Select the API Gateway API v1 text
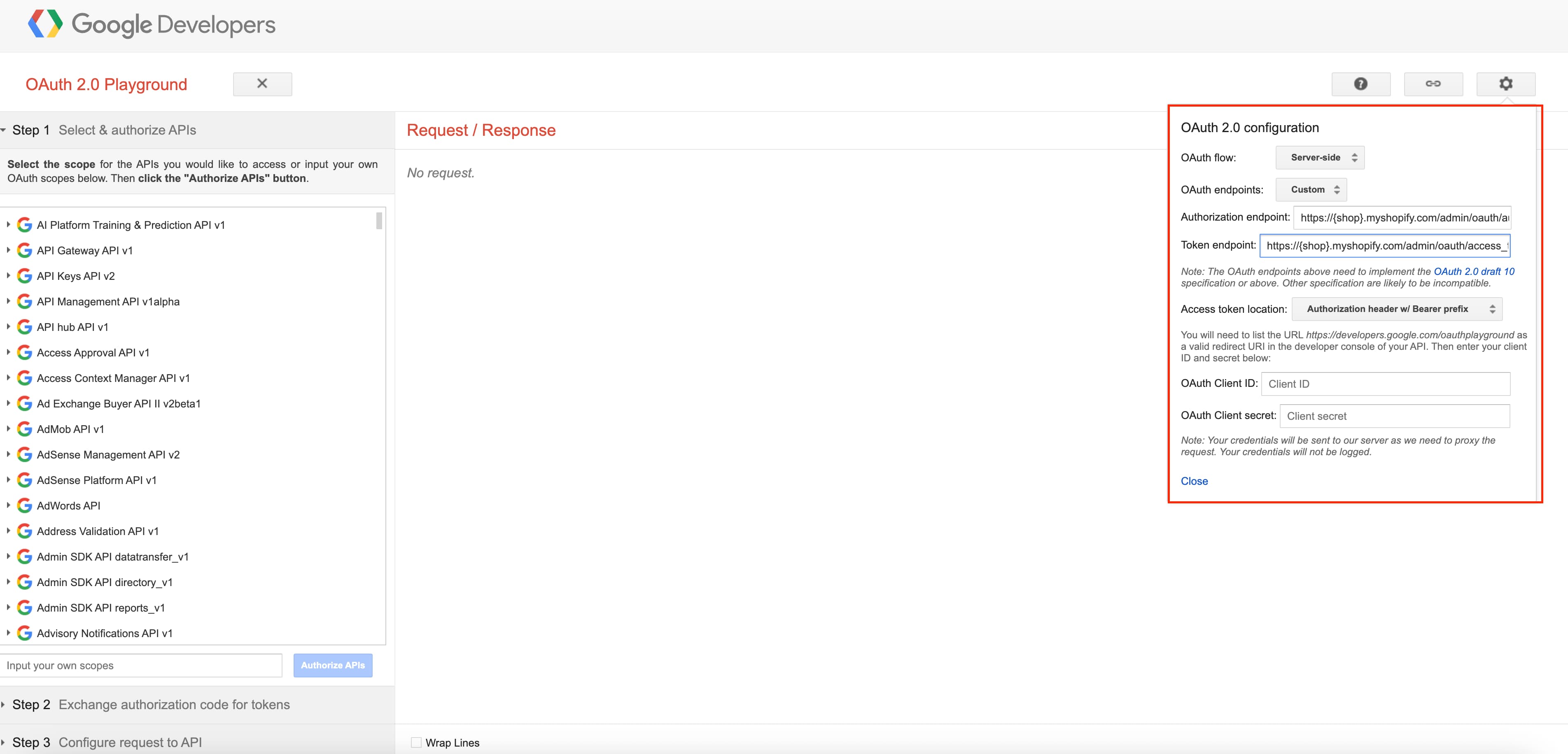This screenshot has height=754, width=1568. 84,251
